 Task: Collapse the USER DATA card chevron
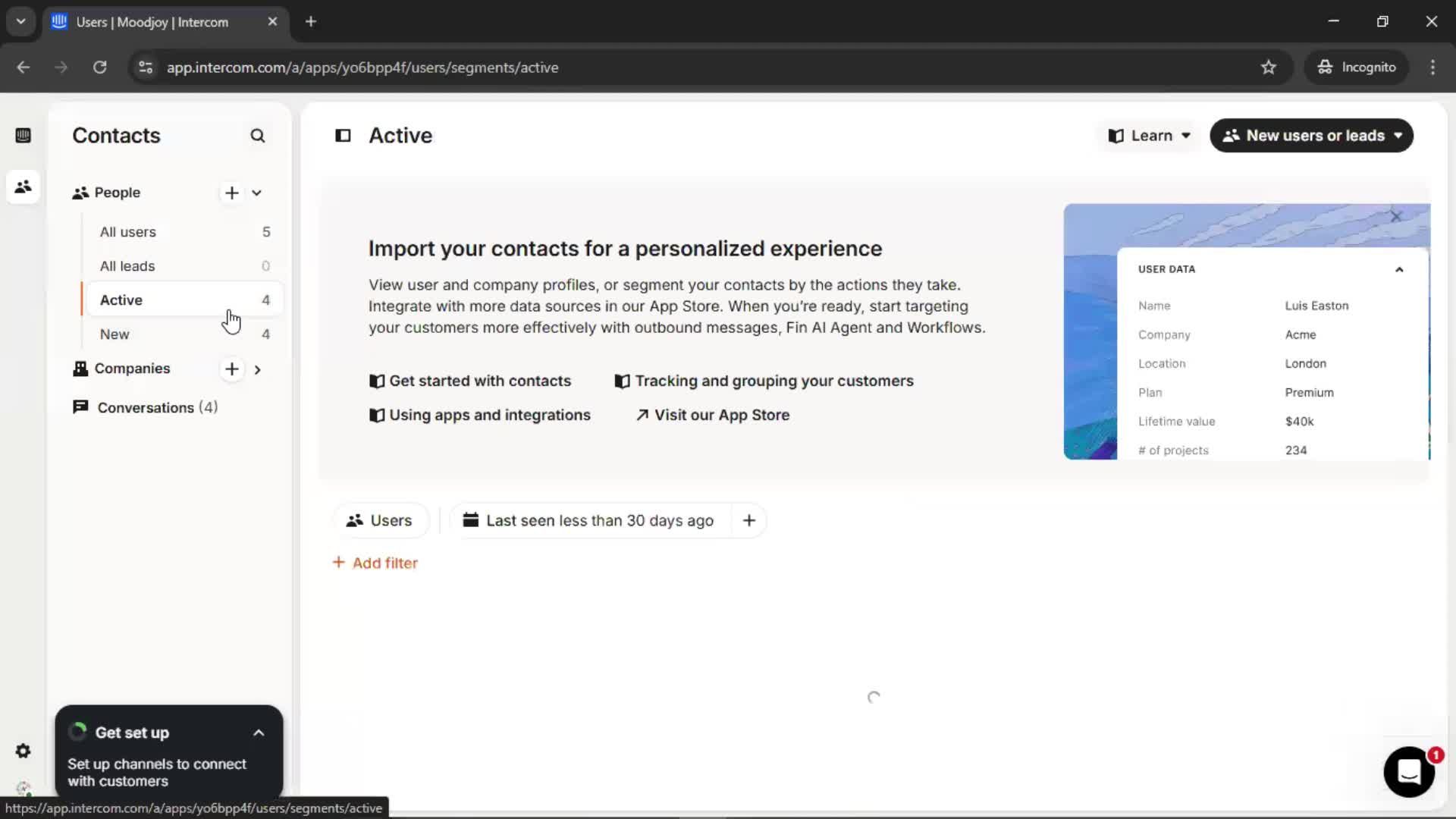(x=1399, y=269)
